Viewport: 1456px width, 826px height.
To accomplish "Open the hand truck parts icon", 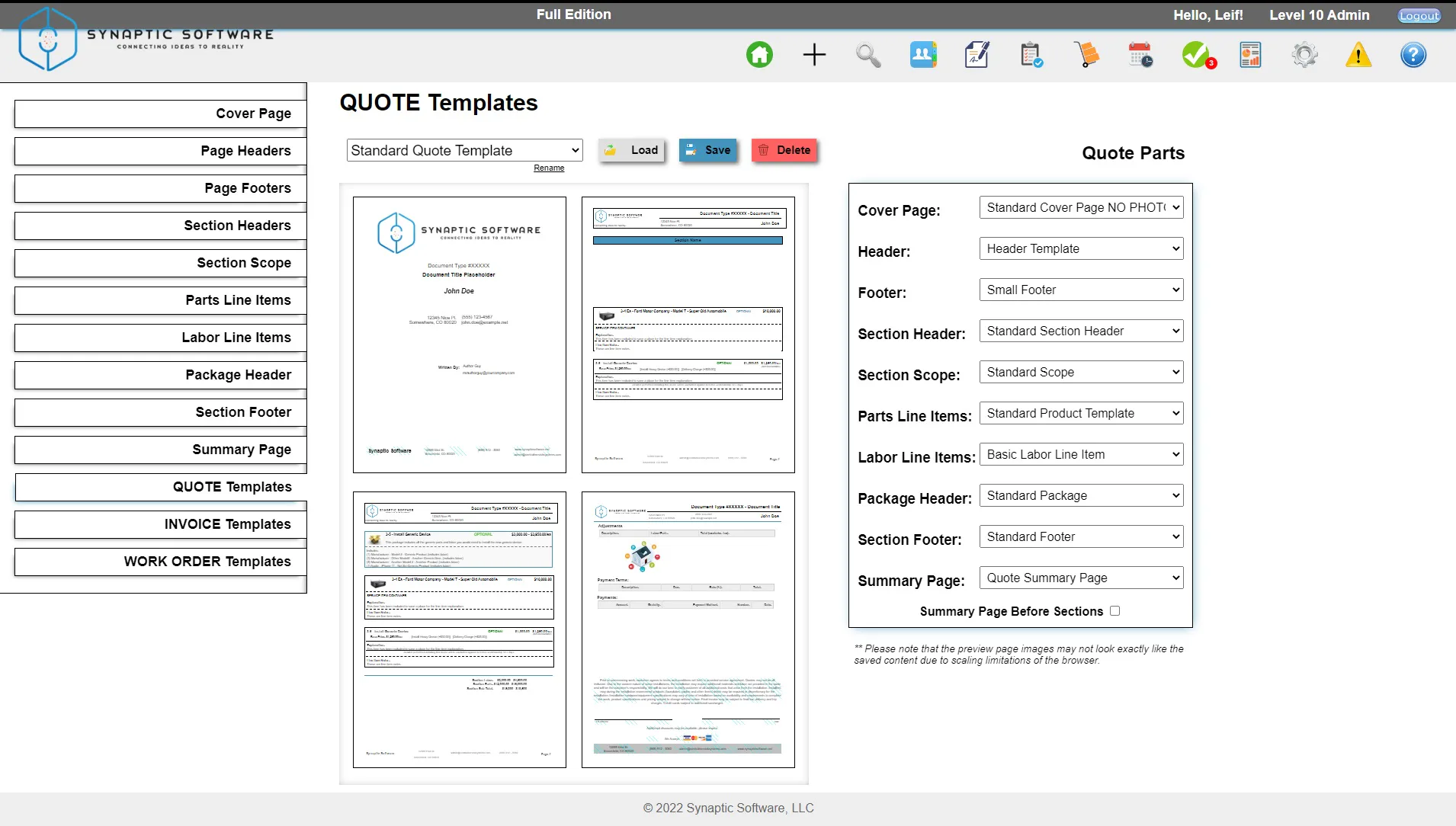I will pos(1086,55).
